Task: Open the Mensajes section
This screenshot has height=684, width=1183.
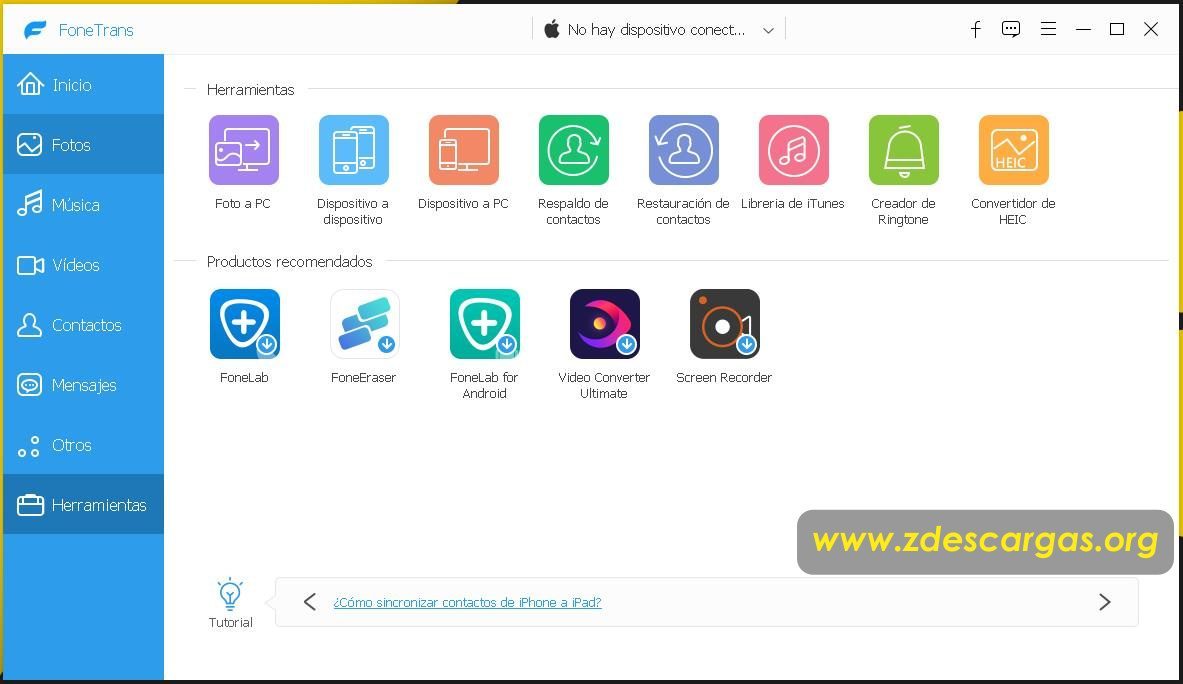Action: [83, 385]
